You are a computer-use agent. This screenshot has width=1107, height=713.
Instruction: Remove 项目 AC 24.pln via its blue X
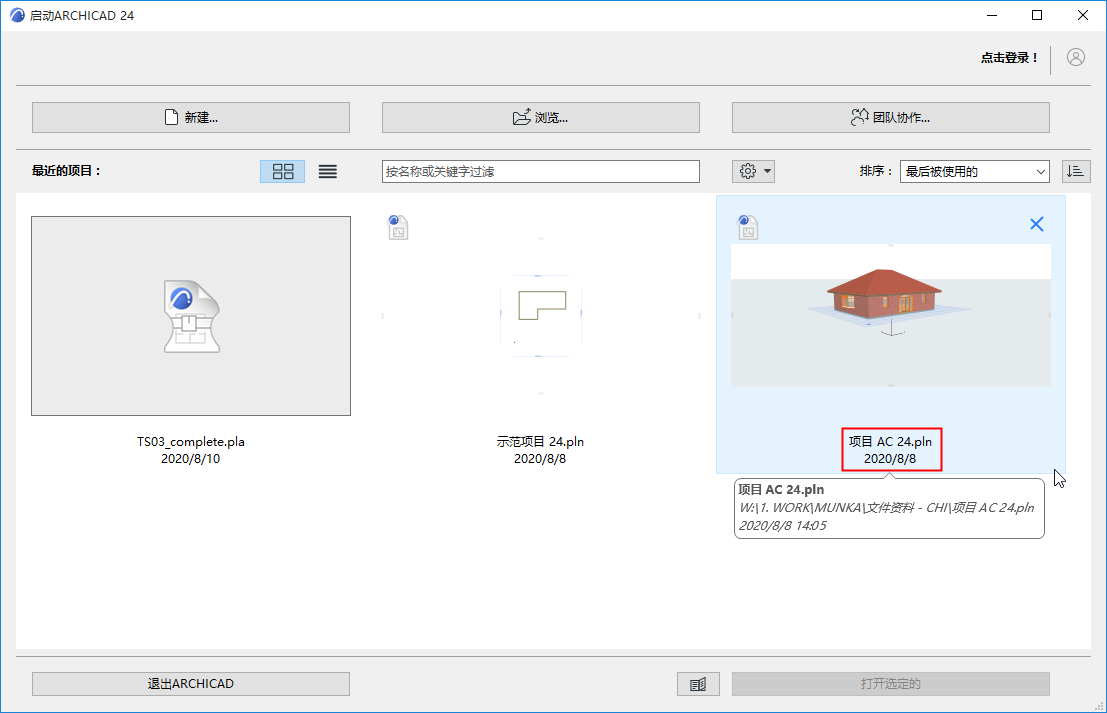coord(1036,223)
